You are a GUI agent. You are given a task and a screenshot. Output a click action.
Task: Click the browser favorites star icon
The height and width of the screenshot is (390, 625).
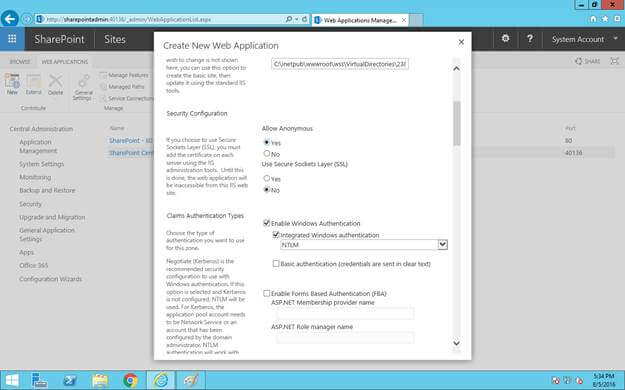[605, 19]
